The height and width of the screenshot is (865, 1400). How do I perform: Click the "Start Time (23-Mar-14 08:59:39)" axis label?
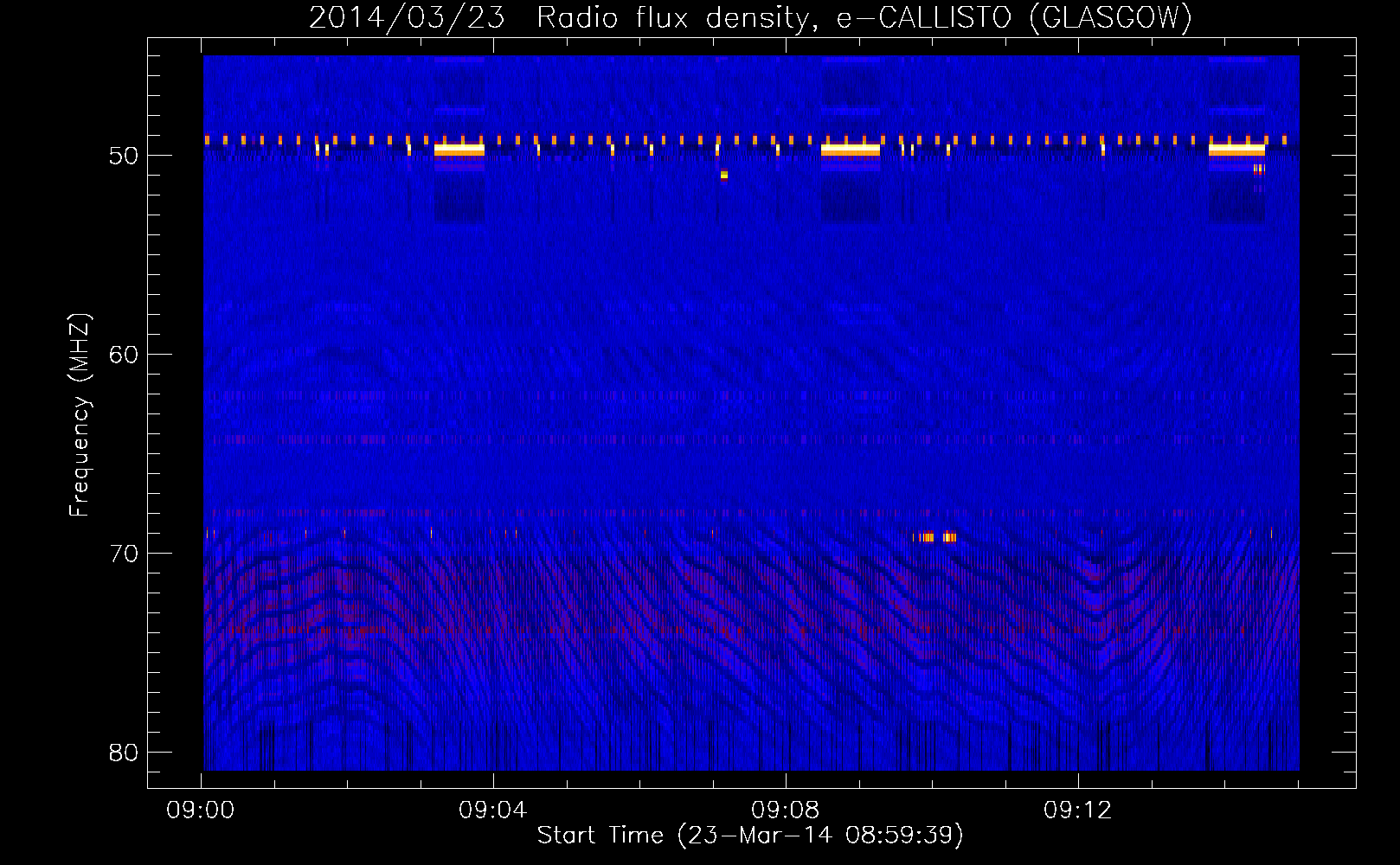[750, 836]
